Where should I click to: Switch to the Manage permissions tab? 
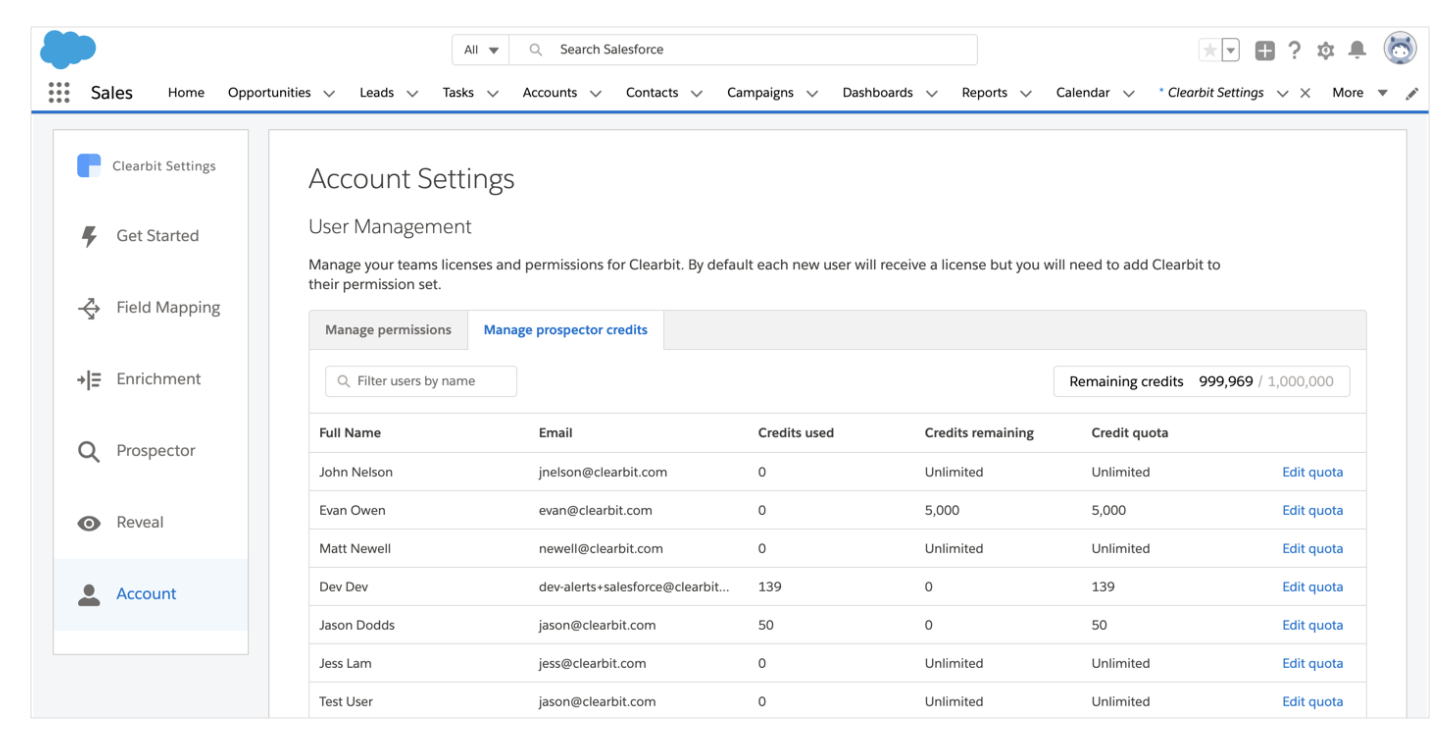pyautogui.click(x=388, y=330)
